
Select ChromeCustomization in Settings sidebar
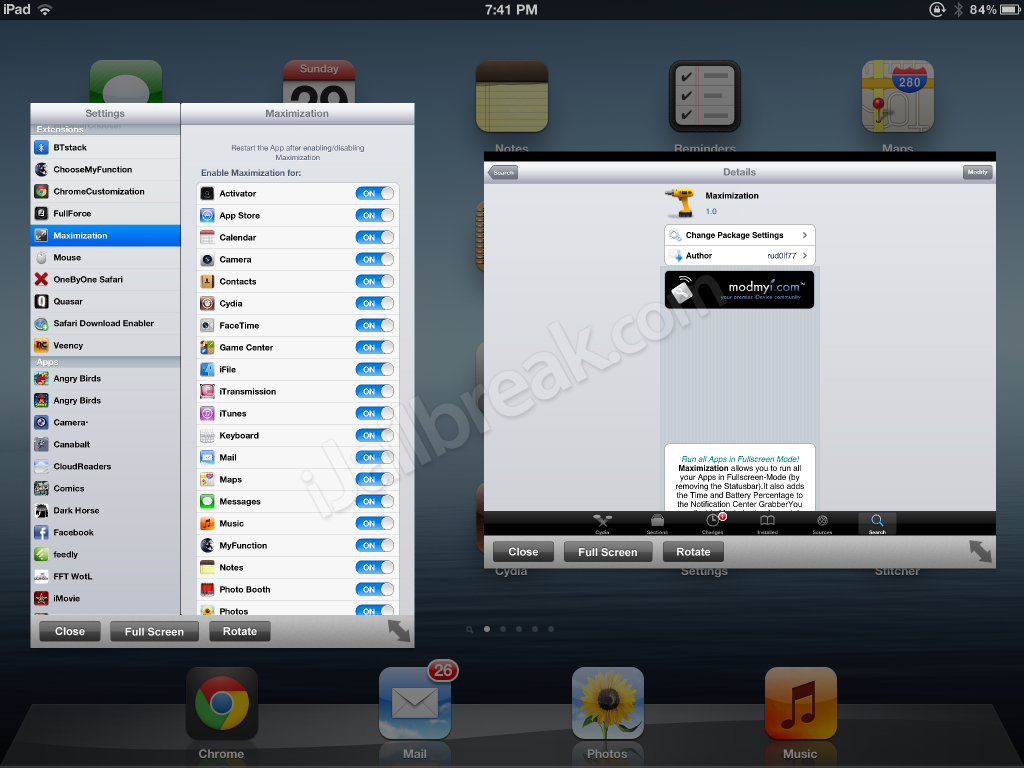pyautogui.click(x=105, y=191)
